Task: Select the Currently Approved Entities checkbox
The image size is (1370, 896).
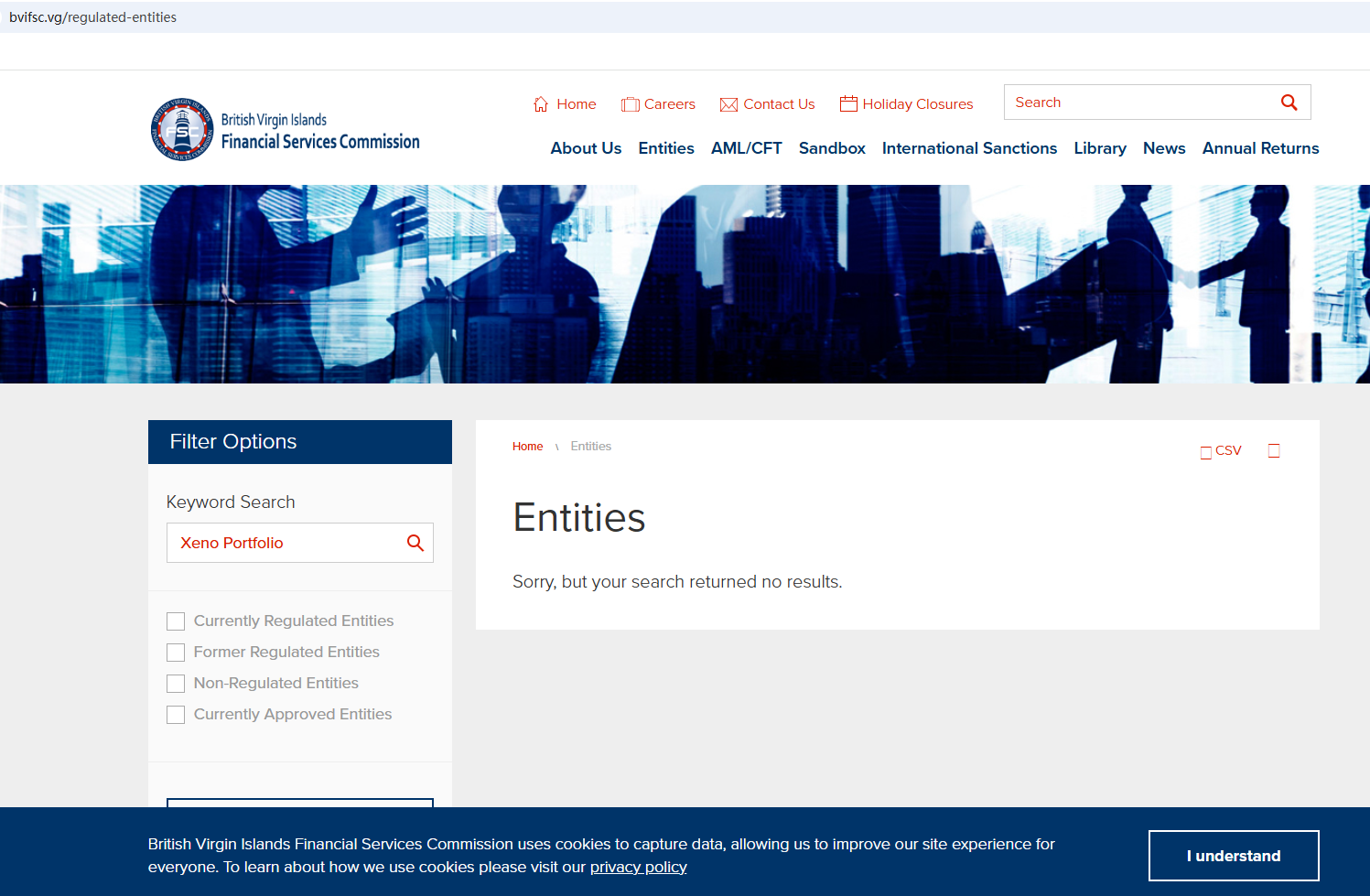Action: (176, 715)
